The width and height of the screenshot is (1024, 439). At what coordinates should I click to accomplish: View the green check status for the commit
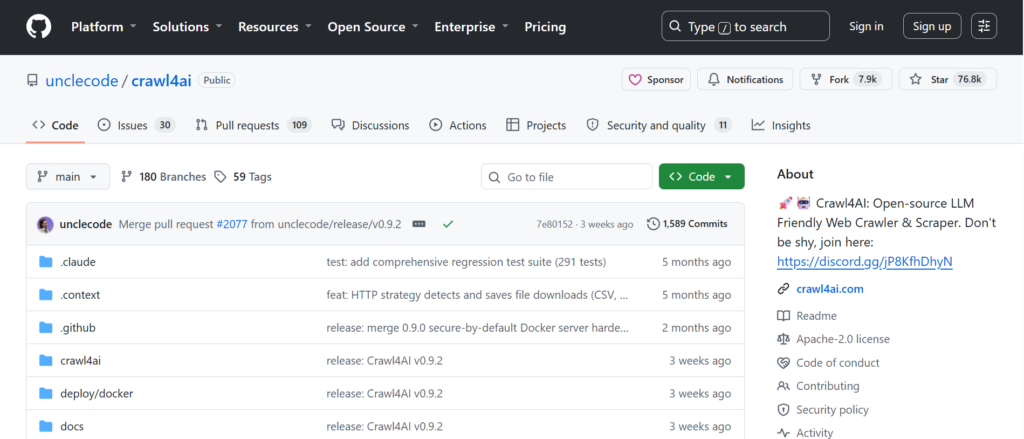click(448, 224)
